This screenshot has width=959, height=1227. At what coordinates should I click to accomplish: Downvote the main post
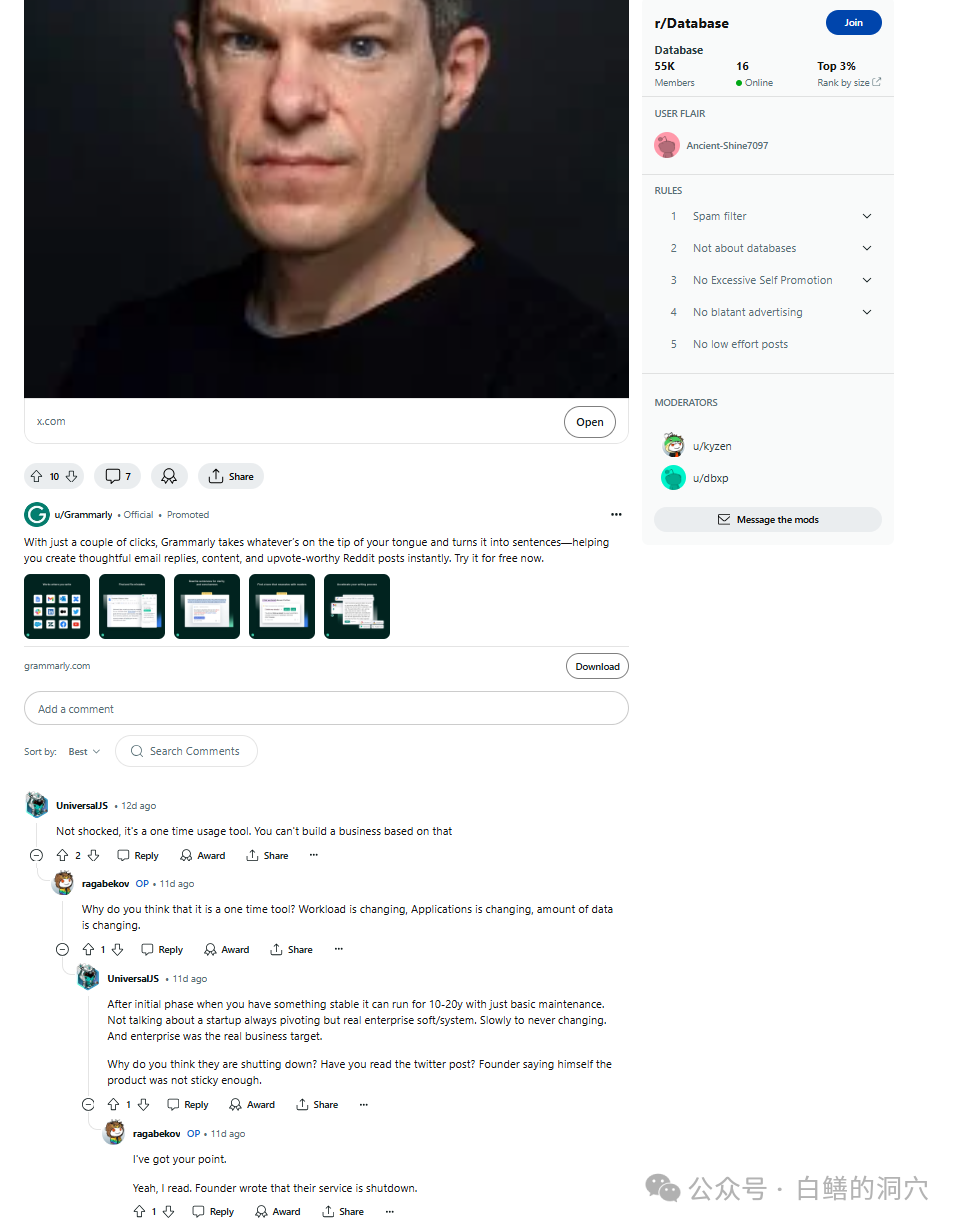pos(71,476)
